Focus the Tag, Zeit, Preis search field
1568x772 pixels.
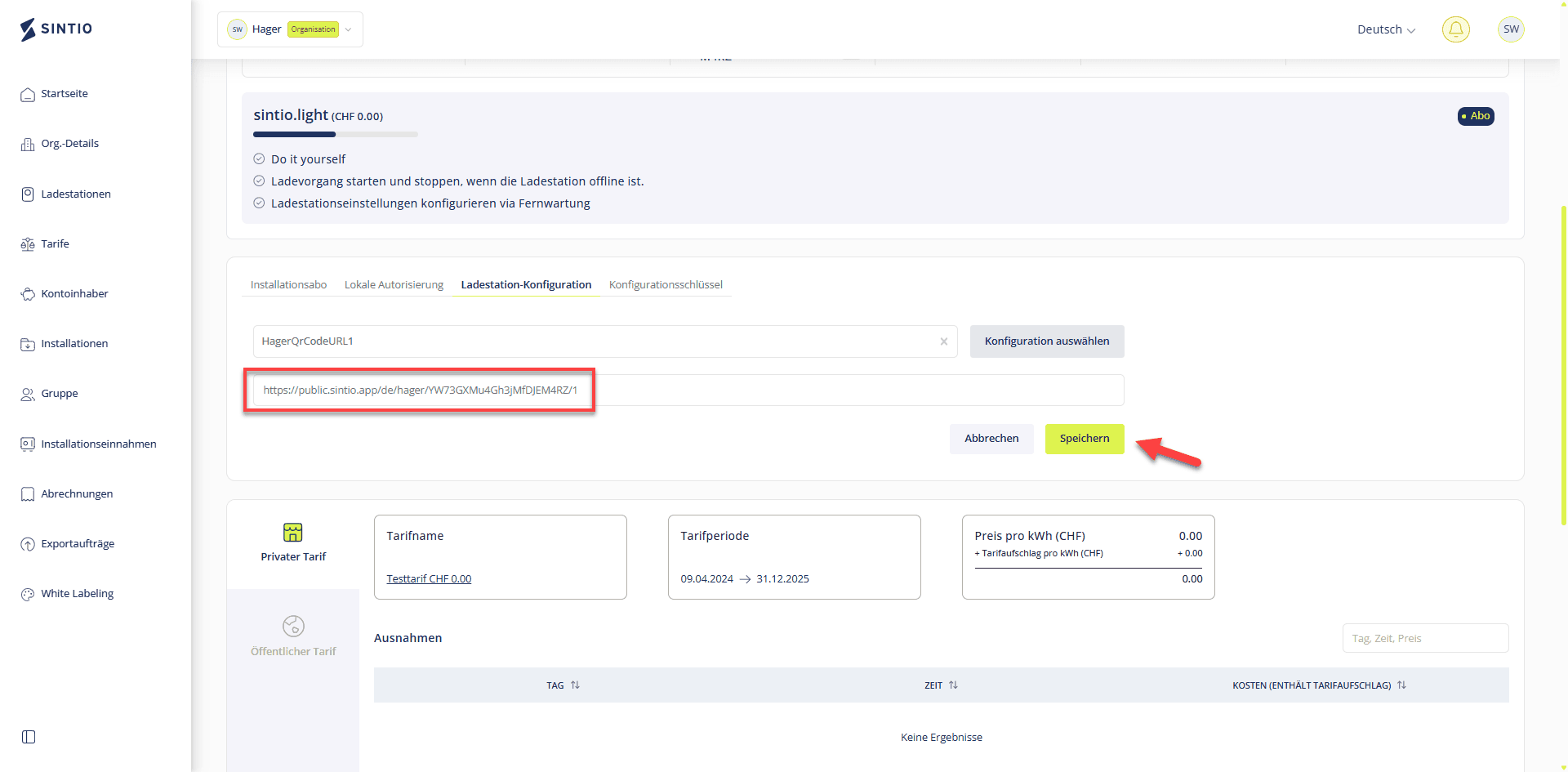coord(1425,639)
